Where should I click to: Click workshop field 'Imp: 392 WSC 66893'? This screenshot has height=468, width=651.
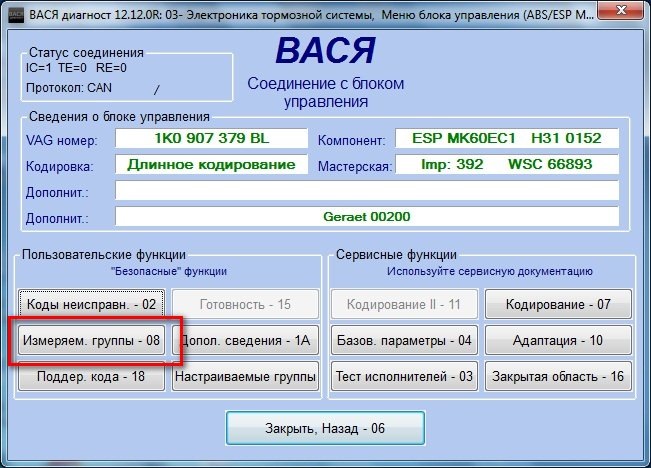coord(507,164)
